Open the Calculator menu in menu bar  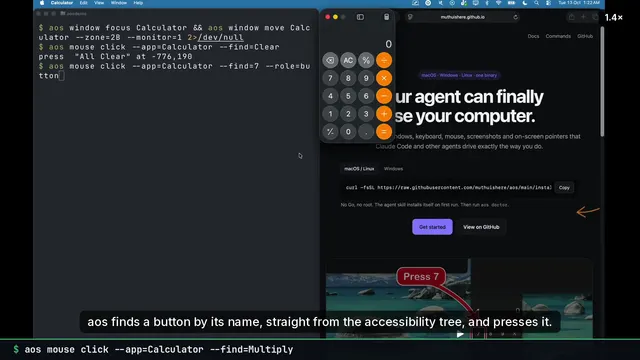pyautogui.click(x=62, y=3)
